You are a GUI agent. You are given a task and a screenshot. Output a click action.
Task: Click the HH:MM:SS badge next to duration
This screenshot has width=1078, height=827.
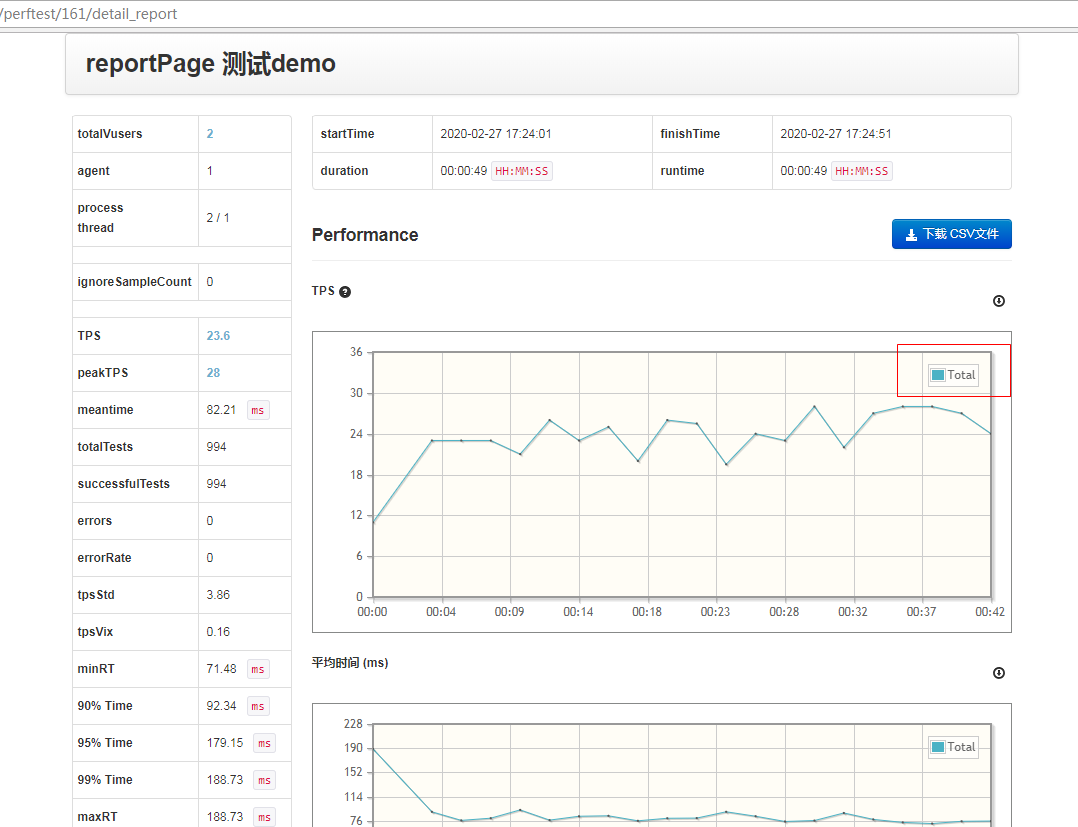[522, 171]
